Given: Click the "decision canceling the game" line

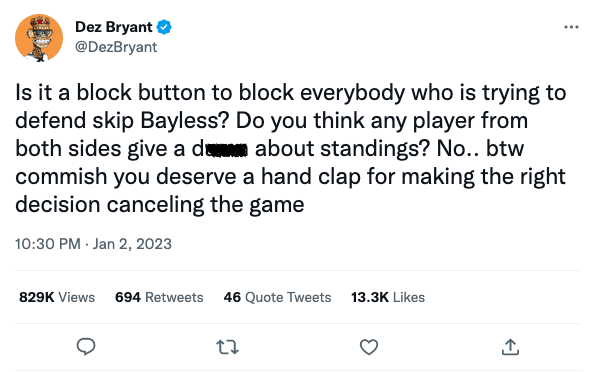Looking at the screenshot, I should coord(160,205).
